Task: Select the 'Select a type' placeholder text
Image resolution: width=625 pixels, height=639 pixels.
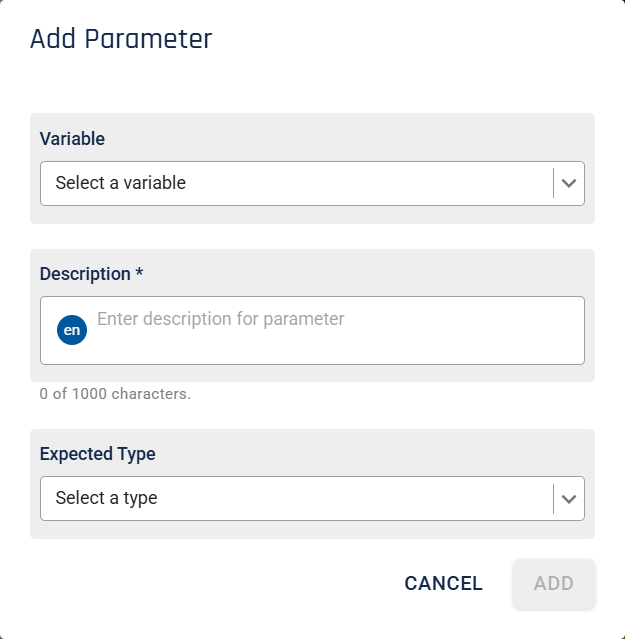Action: [106, 498]
